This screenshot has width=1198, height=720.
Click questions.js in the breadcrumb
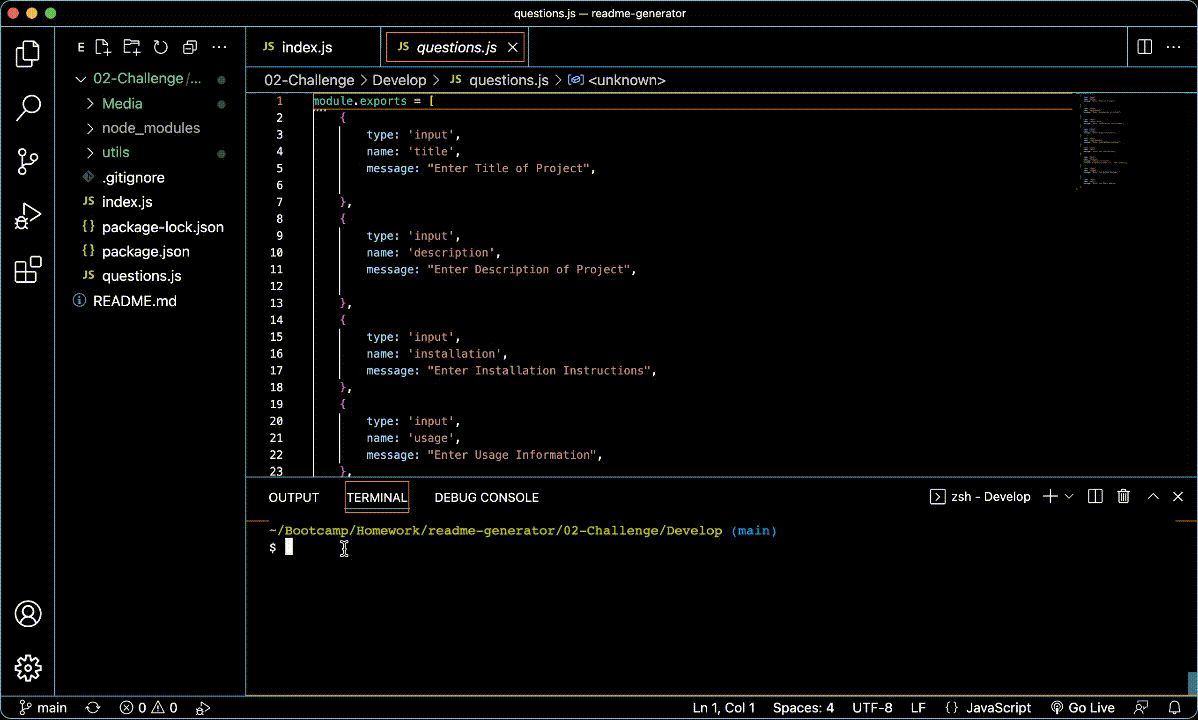click(508, 80)
